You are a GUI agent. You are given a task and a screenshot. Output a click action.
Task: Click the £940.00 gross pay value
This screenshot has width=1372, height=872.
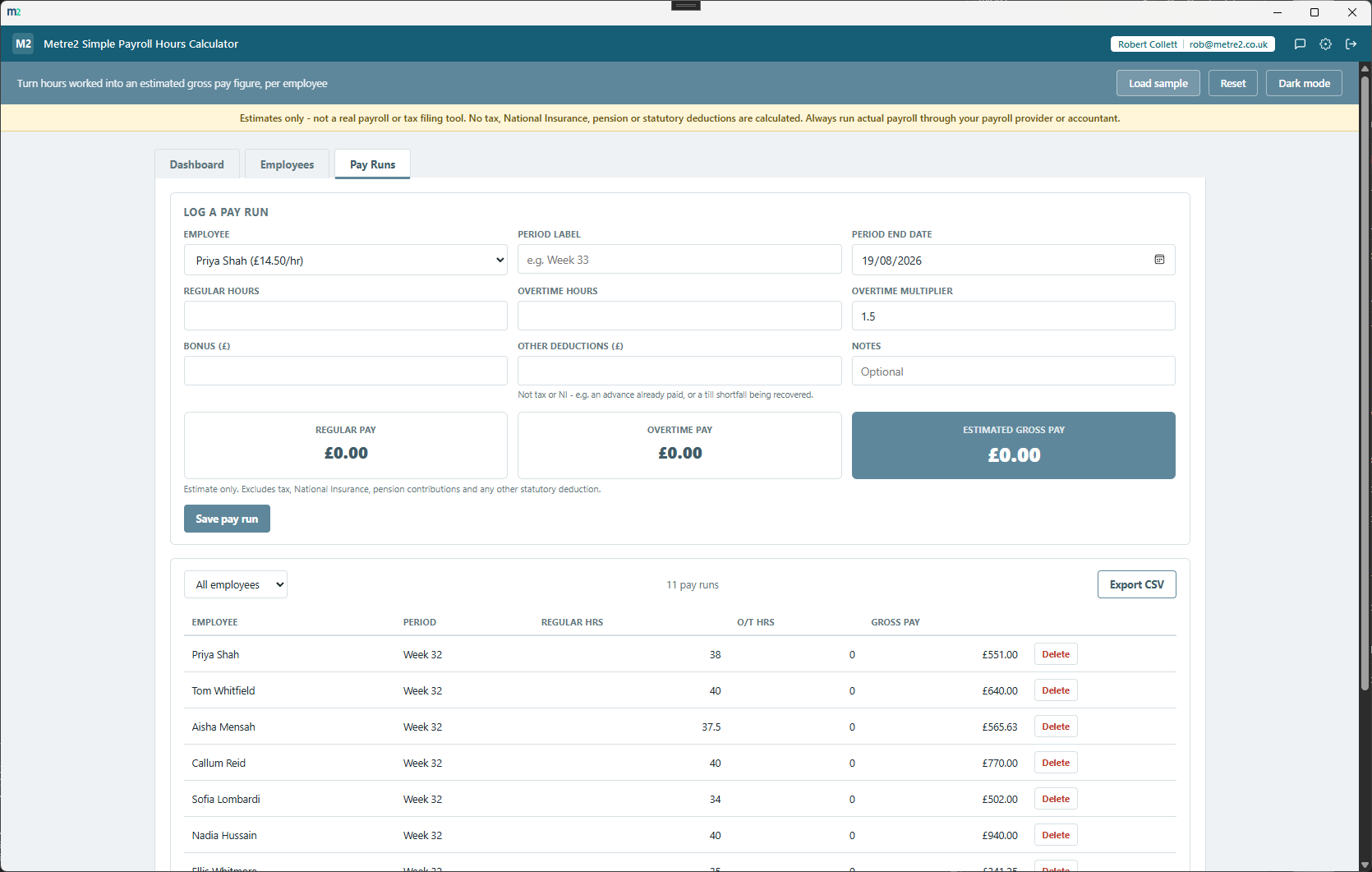(x=1000, y=836)
